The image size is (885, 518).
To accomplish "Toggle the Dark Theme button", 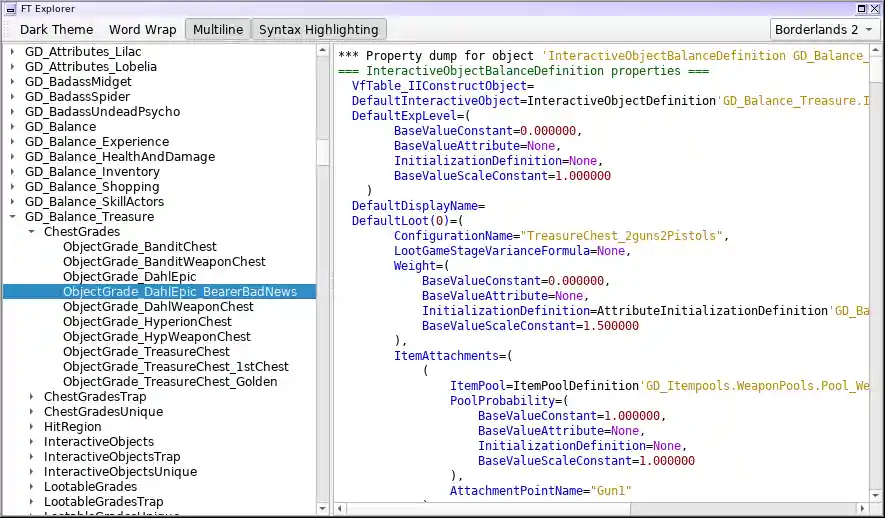I will pos(56,29).
